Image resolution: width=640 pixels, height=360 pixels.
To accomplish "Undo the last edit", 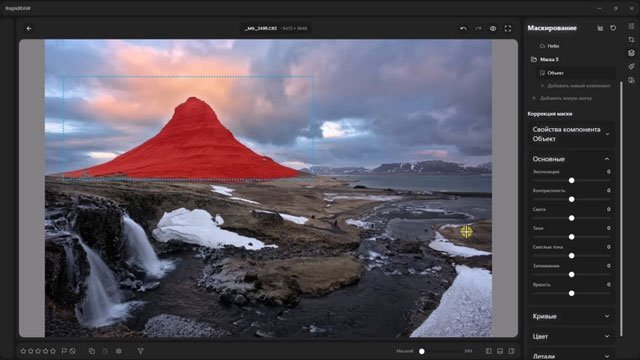I will pos(463,29).
